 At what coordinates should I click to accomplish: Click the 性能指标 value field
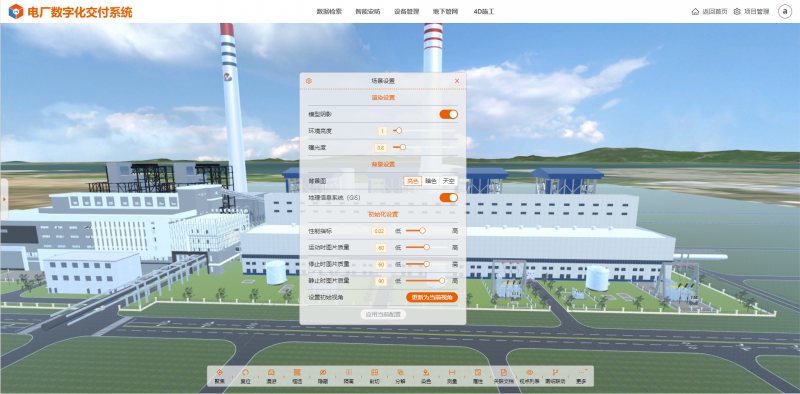[x=379, y=231]
